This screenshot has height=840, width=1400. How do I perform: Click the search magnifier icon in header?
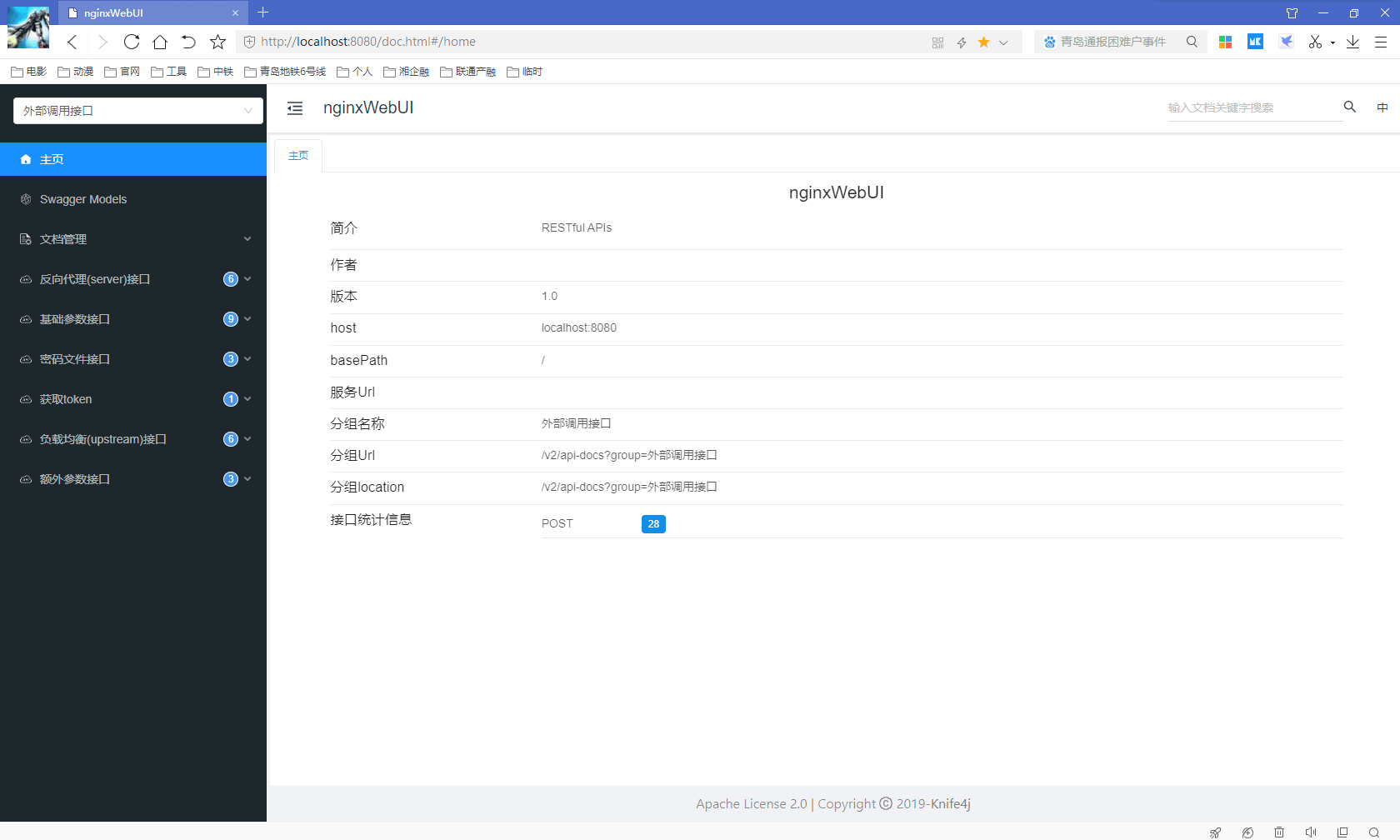point(1349,107)
